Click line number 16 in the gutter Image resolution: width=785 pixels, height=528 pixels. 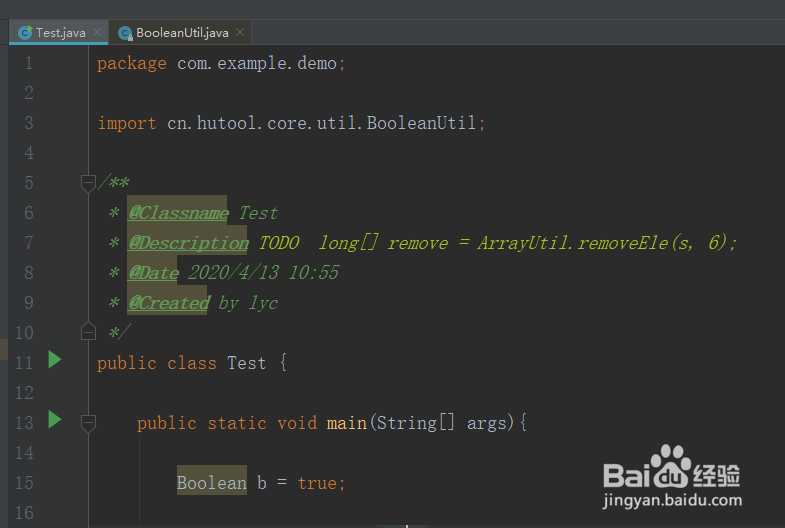pos(25,513)
